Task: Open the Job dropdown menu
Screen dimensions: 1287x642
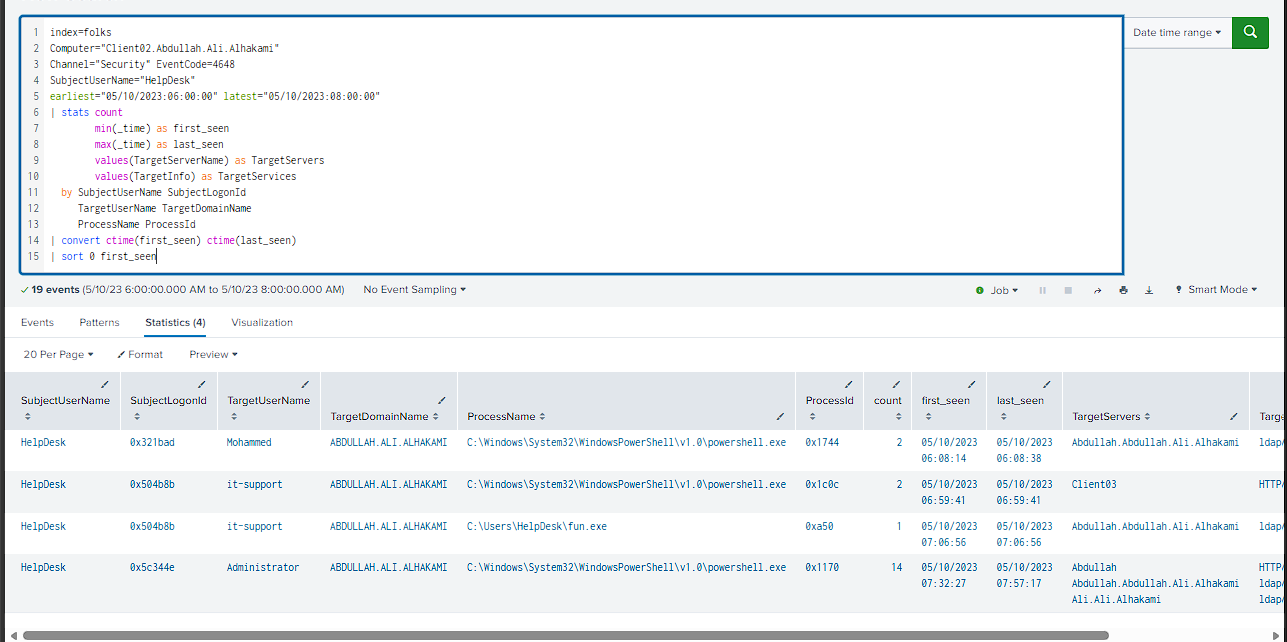Action: point(1004,290)
